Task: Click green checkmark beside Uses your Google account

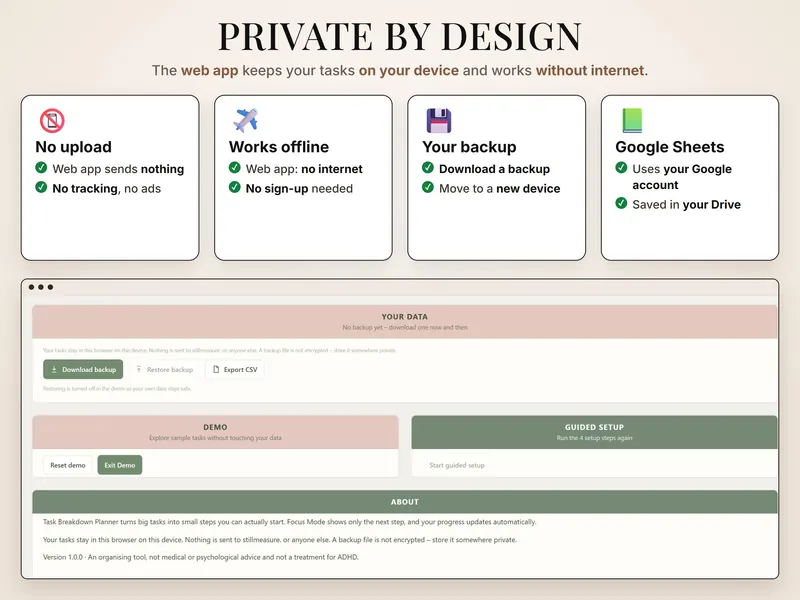Action: (621, 167)
